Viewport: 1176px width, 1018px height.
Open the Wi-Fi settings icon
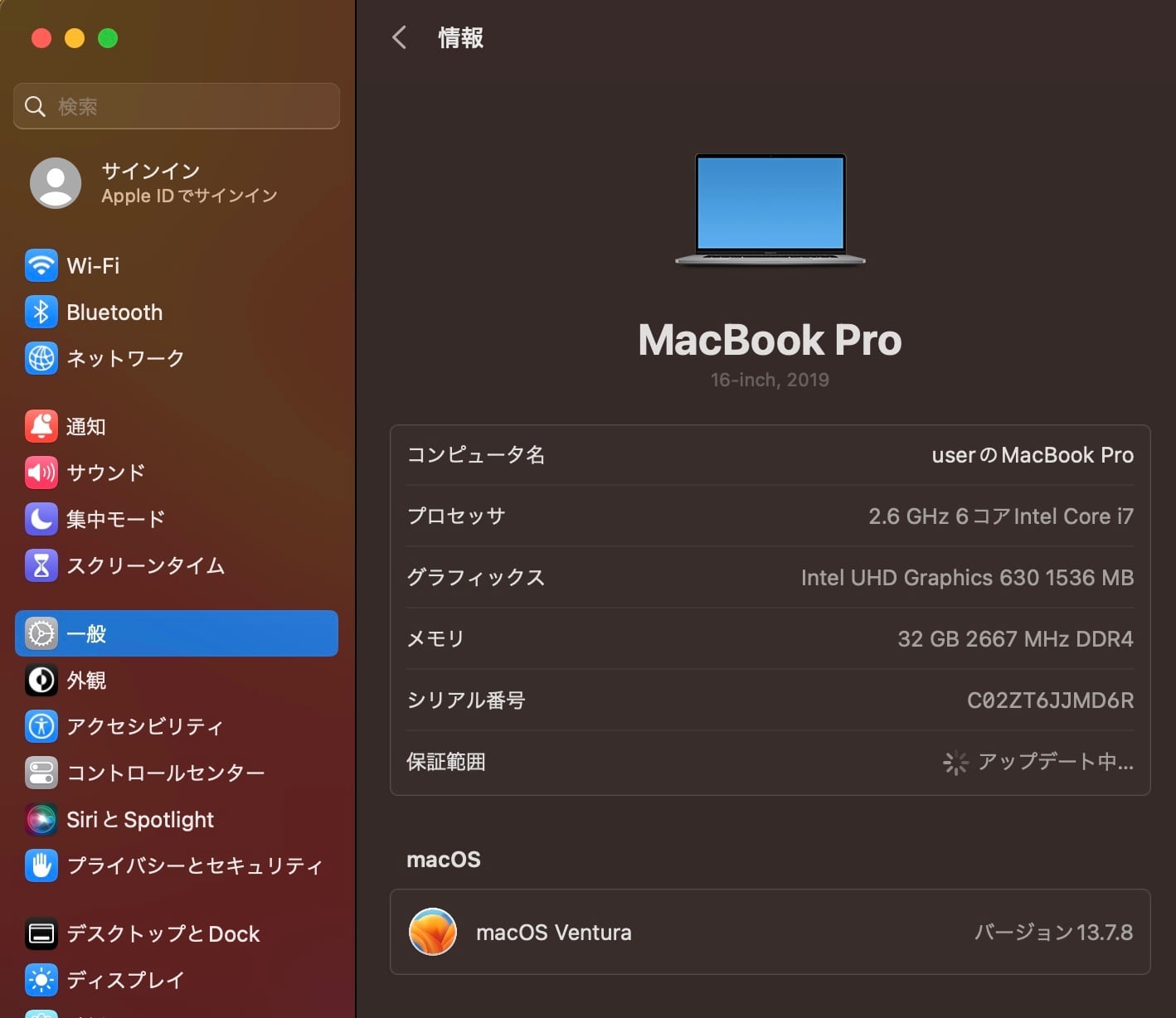coord(41,266)
